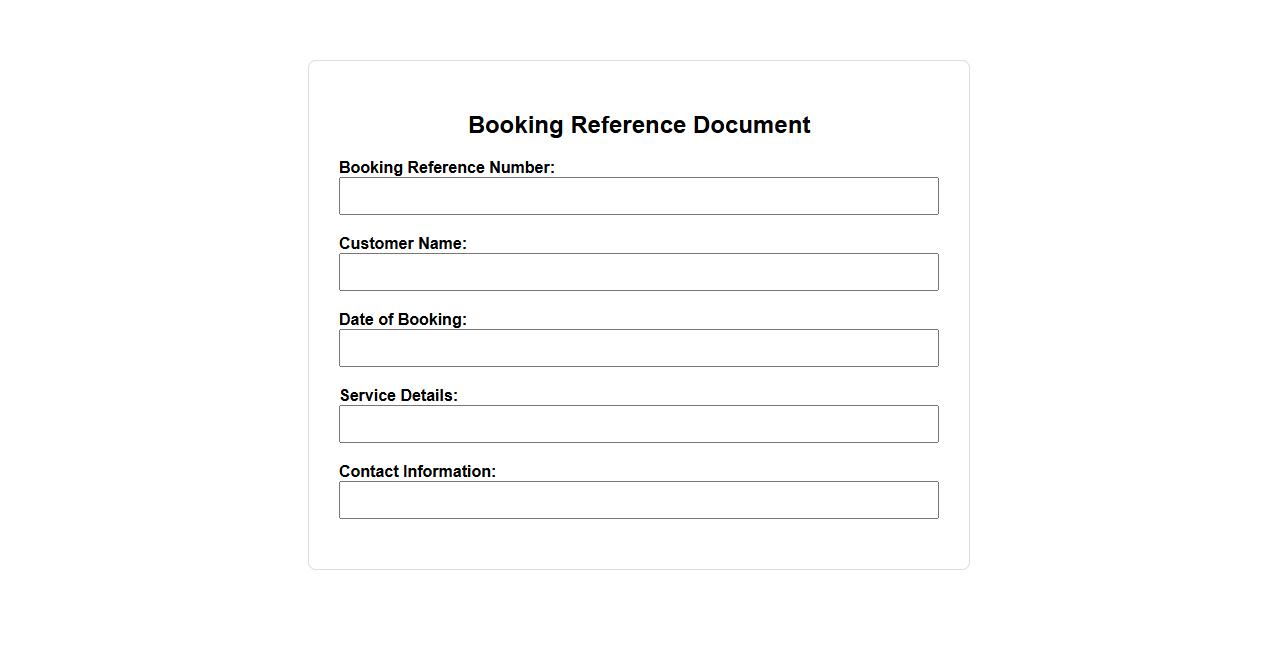Click the word "Number:" in the first label
Image resolution: width=1278 pixels, height=650 pixels.
tap(522, 168)
